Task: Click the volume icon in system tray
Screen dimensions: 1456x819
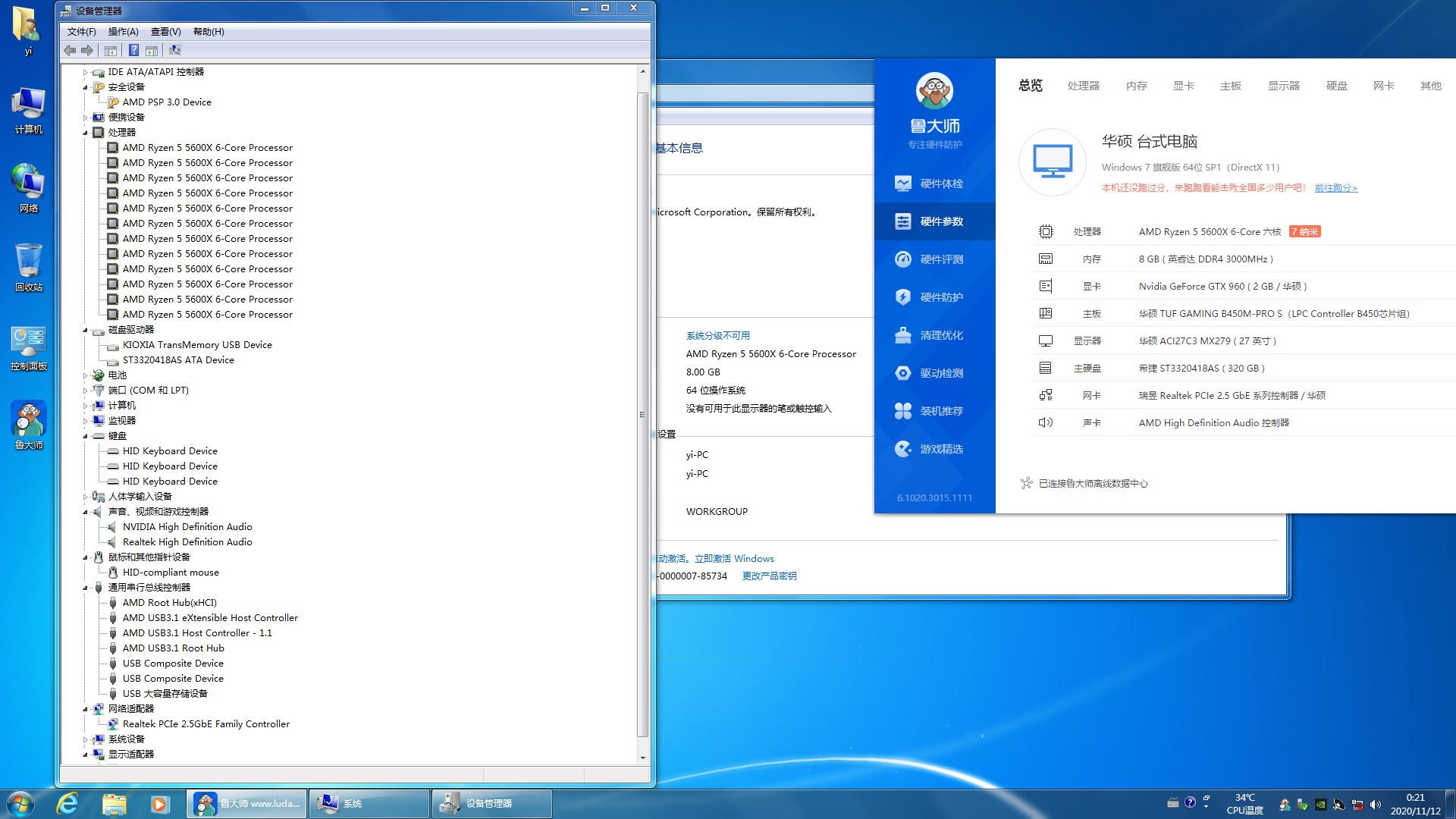Action: tap(1376, 805)
